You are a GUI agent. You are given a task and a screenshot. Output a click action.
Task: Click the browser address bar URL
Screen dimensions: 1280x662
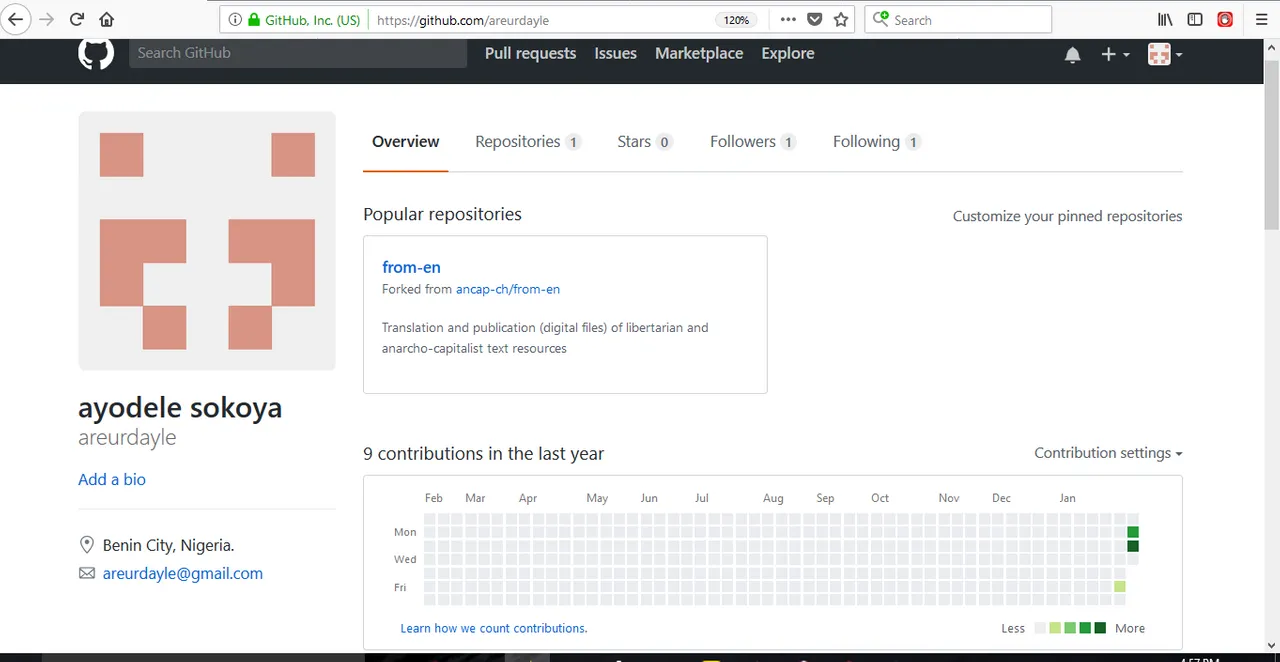coord(463,20)
